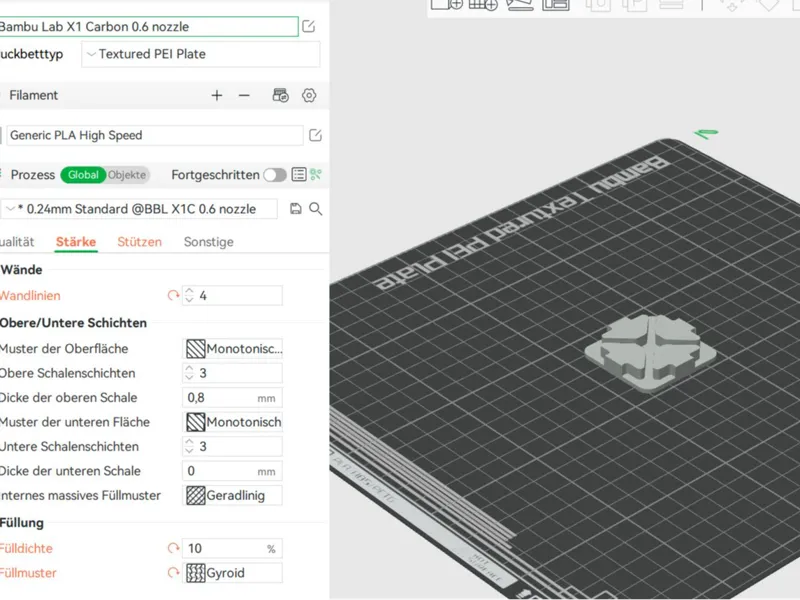Click the Arrange all objects icon
Viewport: 800px width, 600px height.
click(556, 4)
